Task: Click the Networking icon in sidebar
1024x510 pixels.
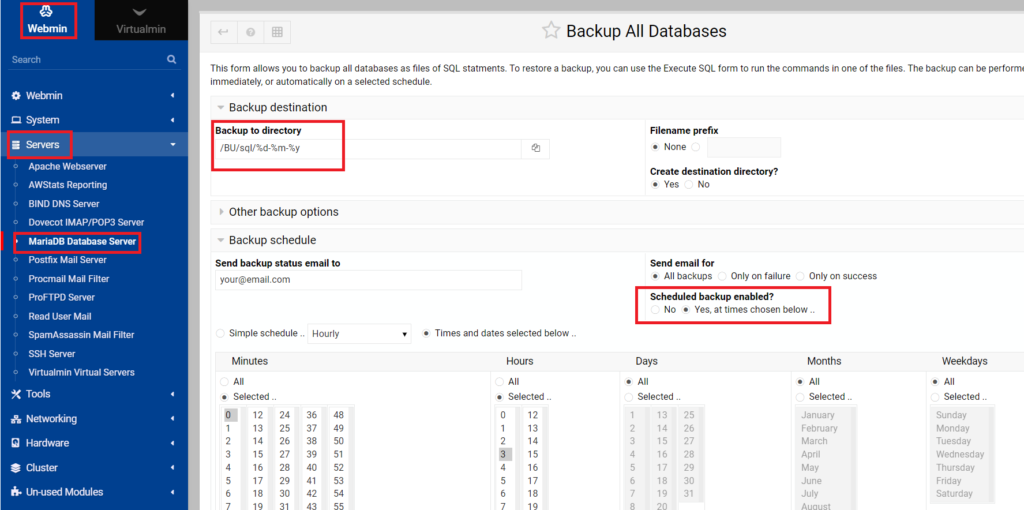Action: pyautogui.click(x=16, y=419)
